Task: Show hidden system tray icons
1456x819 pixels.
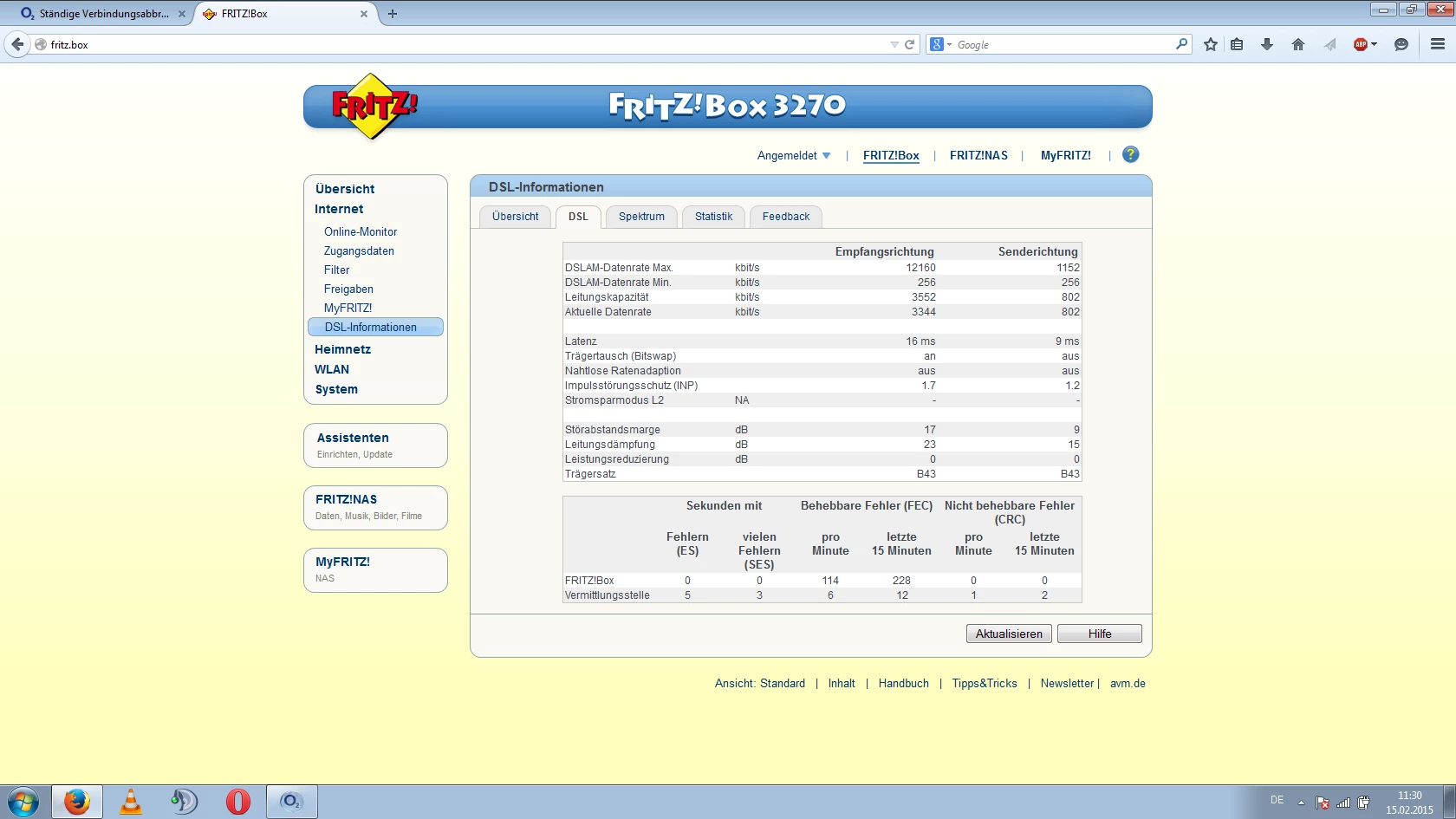Action: (1301, 803)
